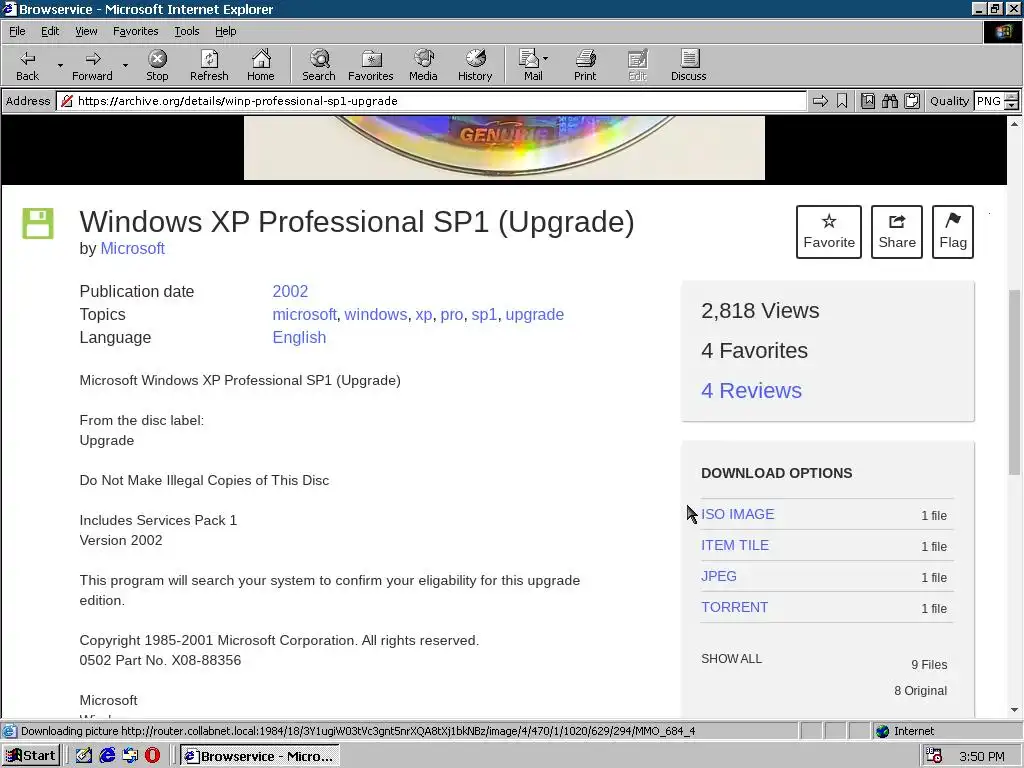The image size is (1024, 768).
Task: Click the English language link
Action: click(x=299, y=338)
